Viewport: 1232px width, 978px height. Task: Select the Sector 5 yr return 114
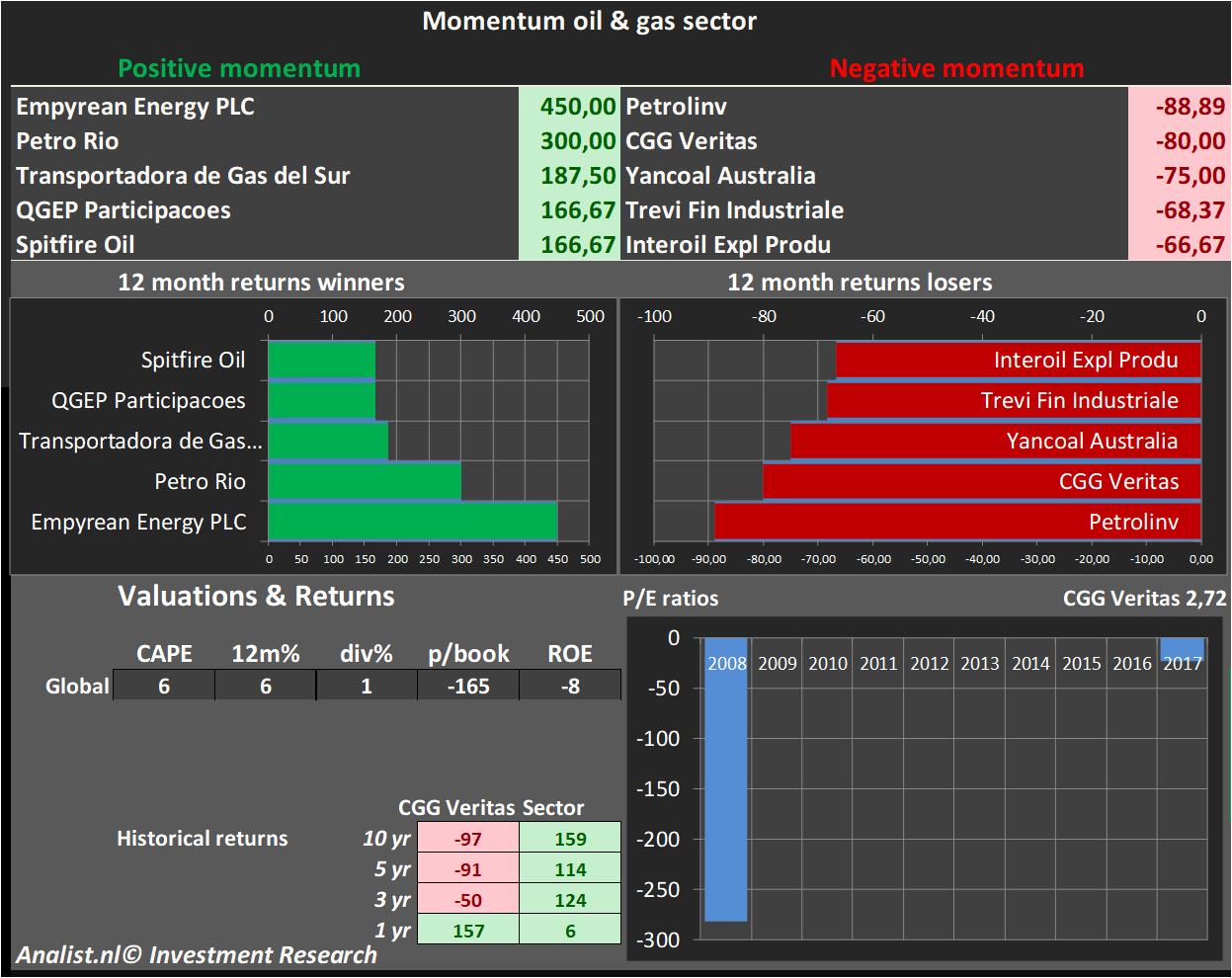pyautogui.click(x=570, y=869)
